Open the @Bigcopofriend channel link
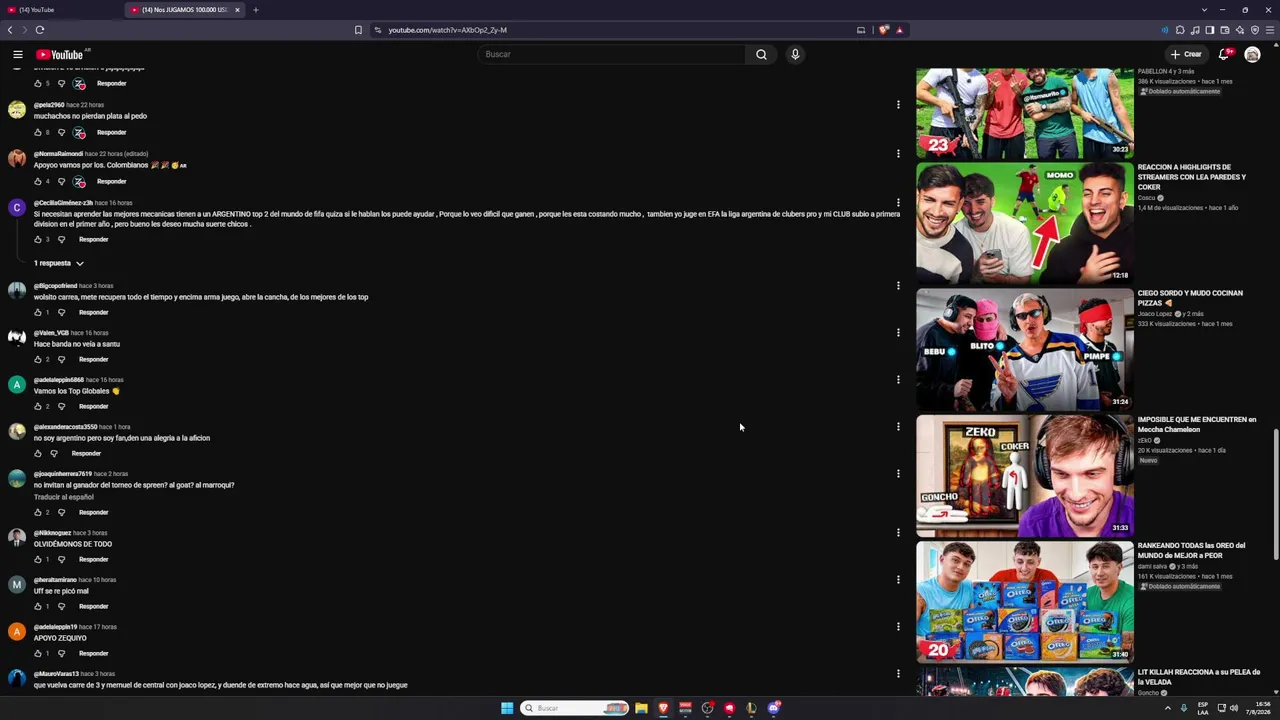This screenshot has height=720, width=1280. [55, 286]
